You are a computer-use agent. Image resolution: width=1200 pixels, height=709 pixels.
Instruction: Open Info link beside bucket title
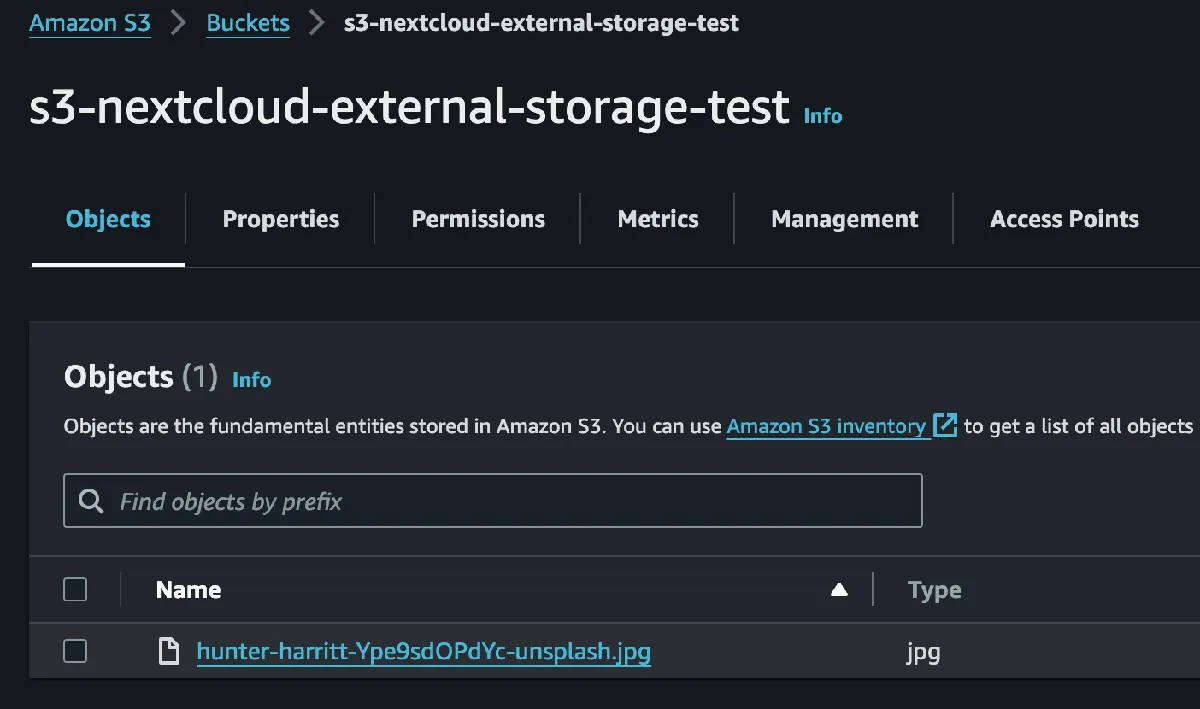pos(823,116)
